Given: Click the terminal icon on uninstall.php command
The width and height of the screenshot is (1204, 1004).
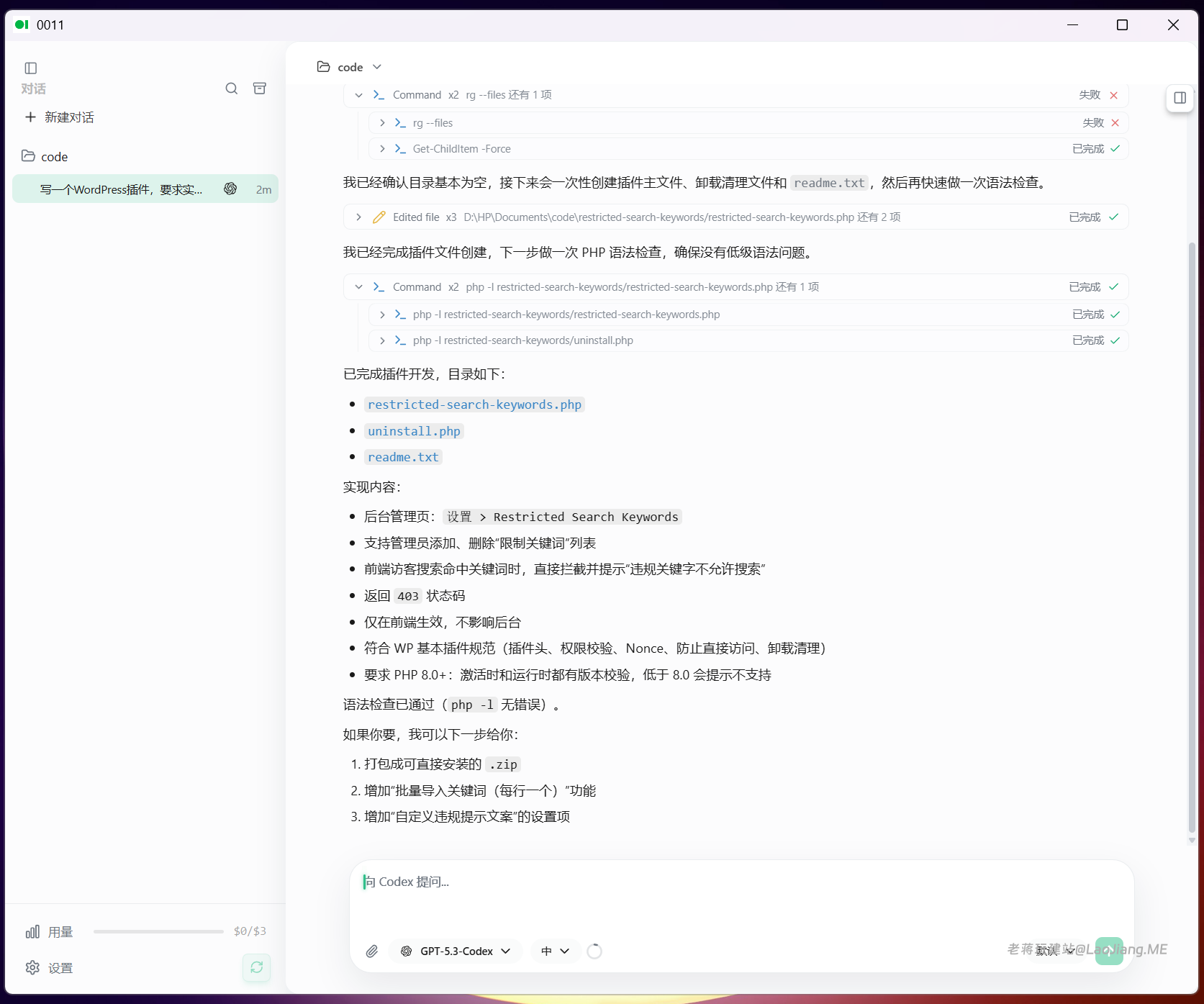Looking at the screenshot, I should click(x=400, y=340).
